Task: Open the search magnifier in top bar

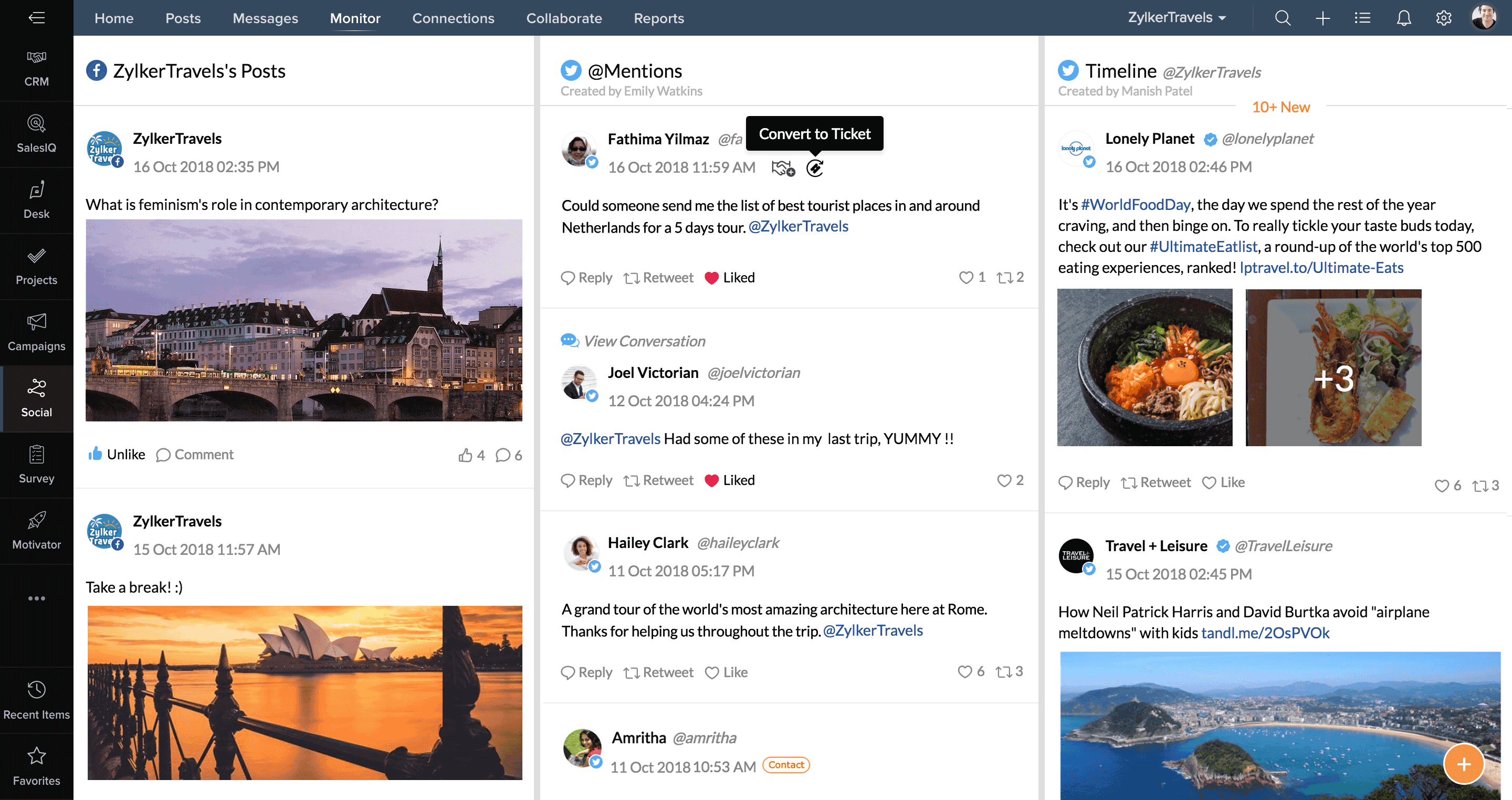Action: click(1283, 18)
